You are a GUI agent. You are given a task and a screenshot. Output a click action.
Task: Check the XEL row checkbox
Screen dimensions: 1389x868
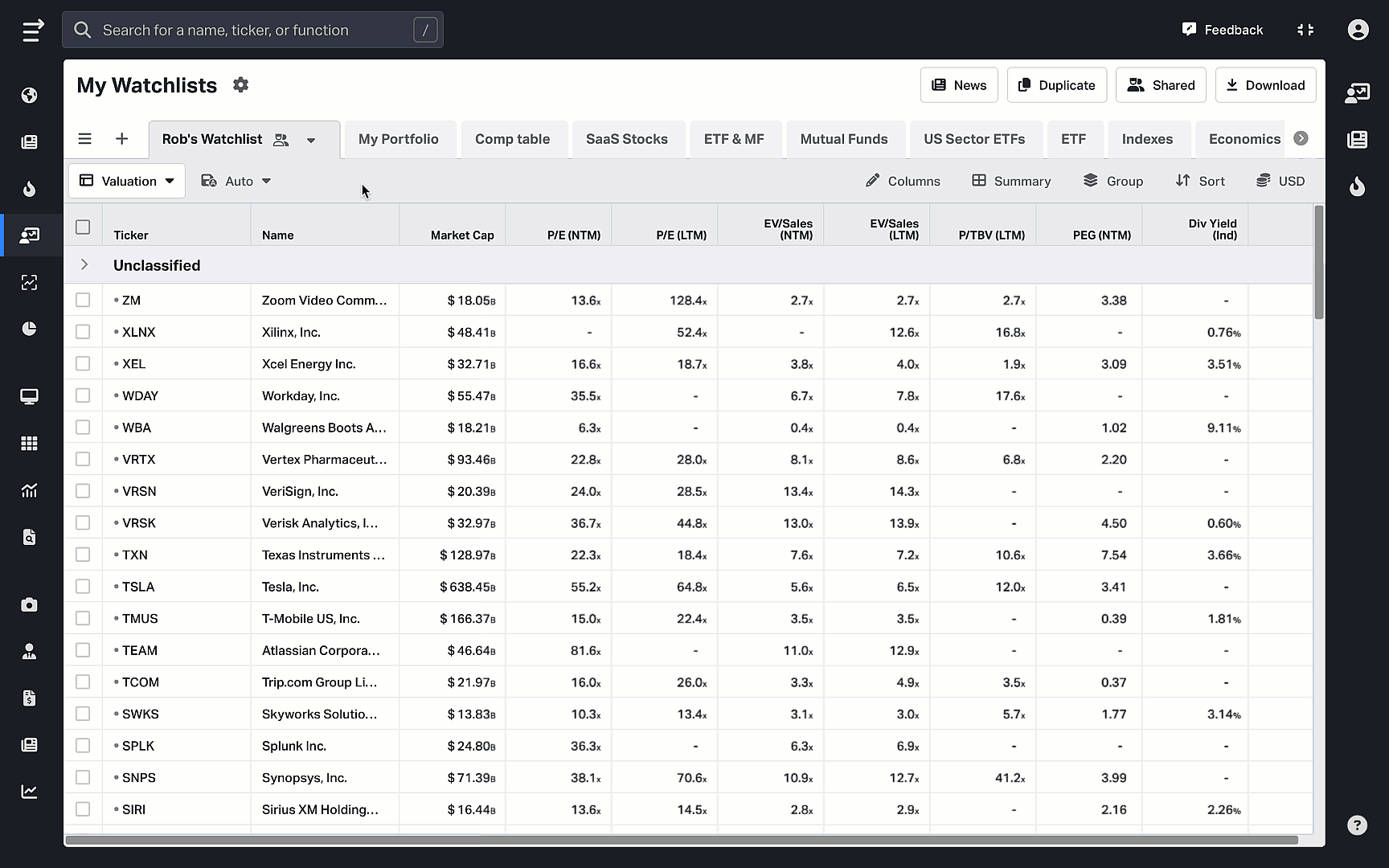click(83, 363)
